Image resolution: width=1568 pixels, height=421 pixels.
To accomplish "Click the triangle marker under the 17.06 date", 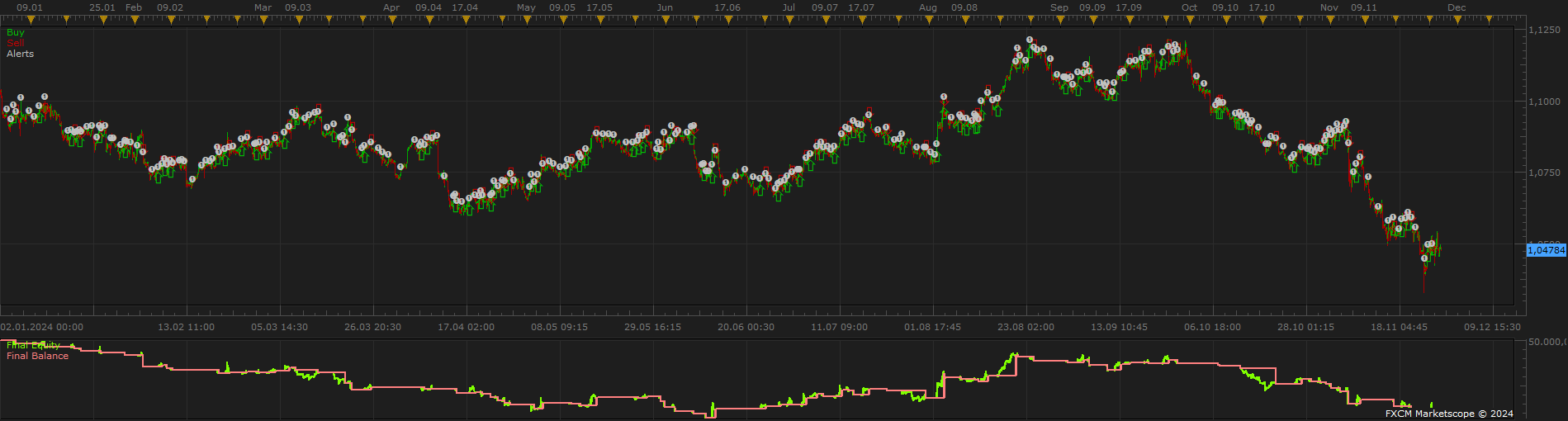I will tap(728, 20).
